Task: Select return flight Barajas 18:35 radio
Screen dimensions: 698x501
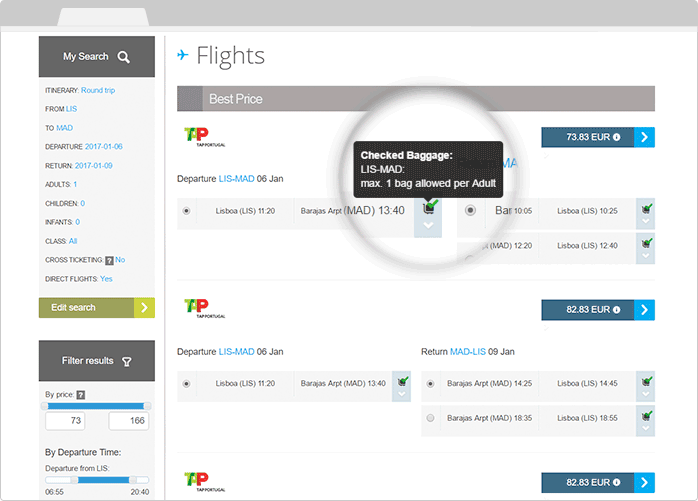Action: pyautogui.click(x=430, y=418)
